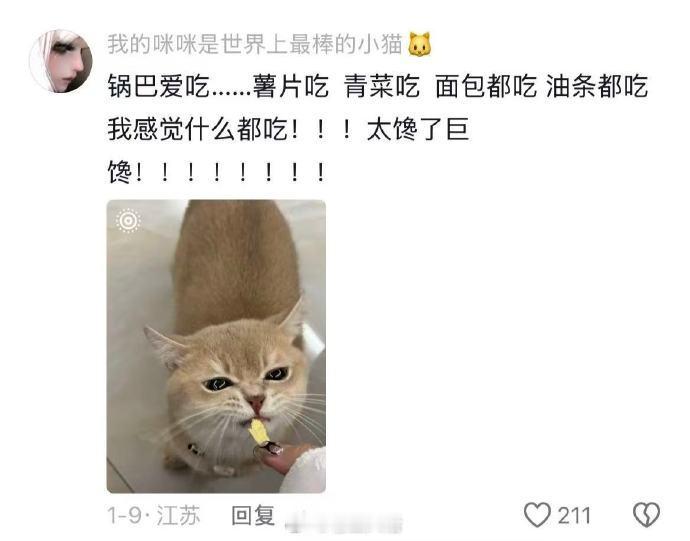Viewport: 690px width, 541px height.
Task: Dislike the comment with the broken heart icon
Action: (x=646, y=515)
